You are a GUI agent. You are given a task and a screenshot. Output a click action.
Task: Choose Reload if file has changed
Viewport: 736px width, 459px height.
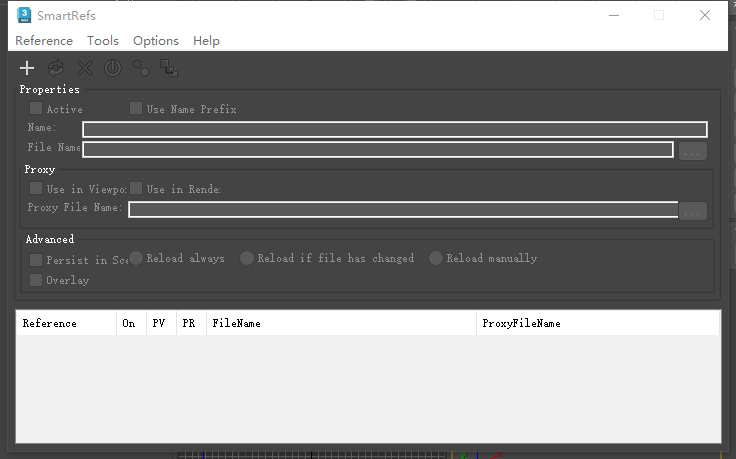(247, 258)
